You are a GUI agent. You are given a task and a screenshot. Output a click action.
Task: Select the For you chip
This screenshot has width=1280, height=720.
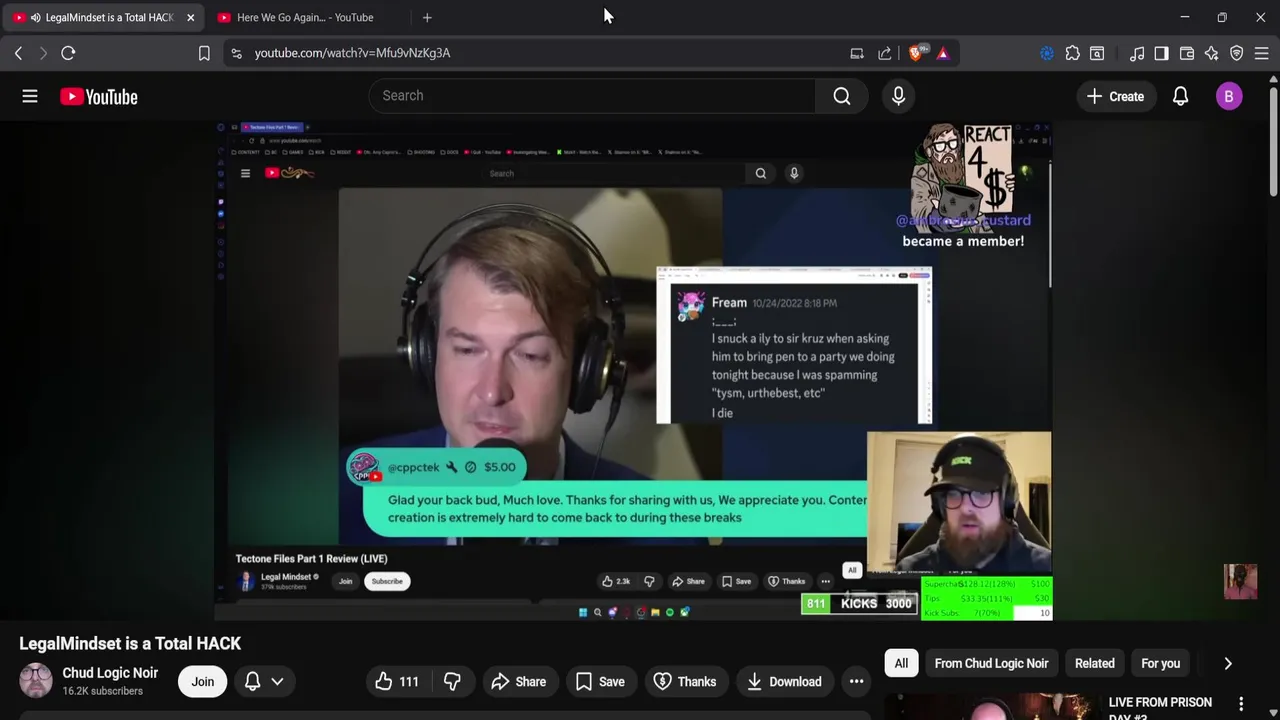click(x=1160, y=663)
